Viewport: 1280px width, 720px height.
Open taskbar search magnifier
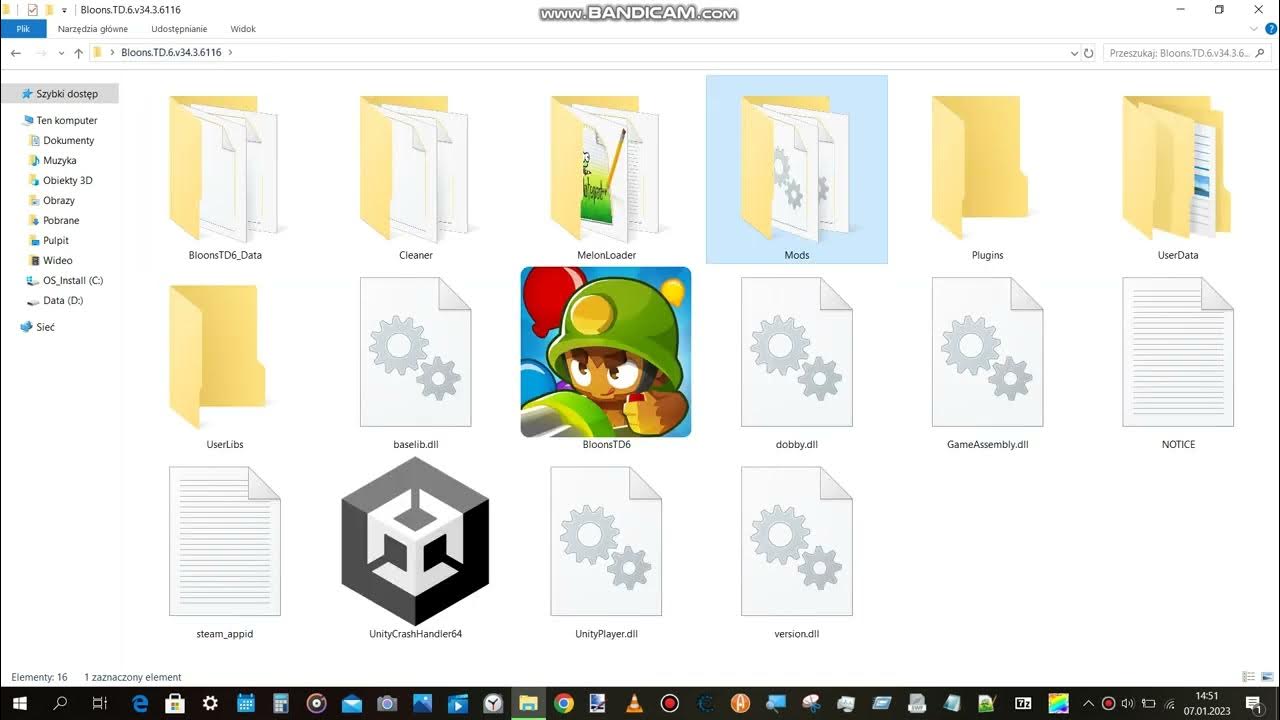pyautogui.click(x=60, y=703)
